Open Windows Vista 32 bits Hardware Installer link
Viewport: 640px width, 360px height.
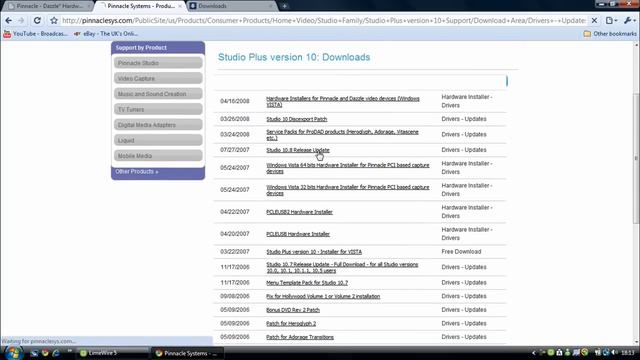[348, 190]
